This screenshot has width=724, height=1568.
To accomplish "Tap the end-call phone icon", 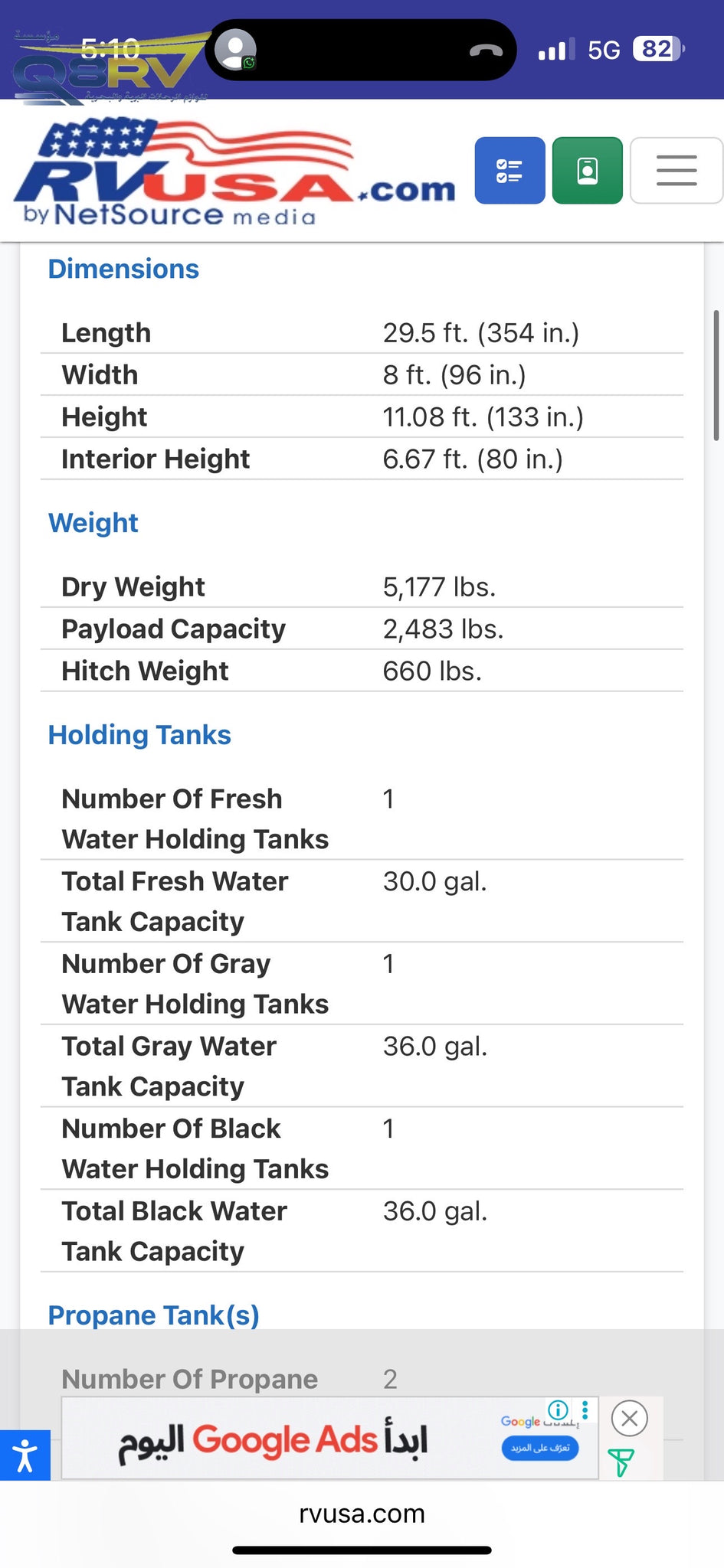I will 486,51.
